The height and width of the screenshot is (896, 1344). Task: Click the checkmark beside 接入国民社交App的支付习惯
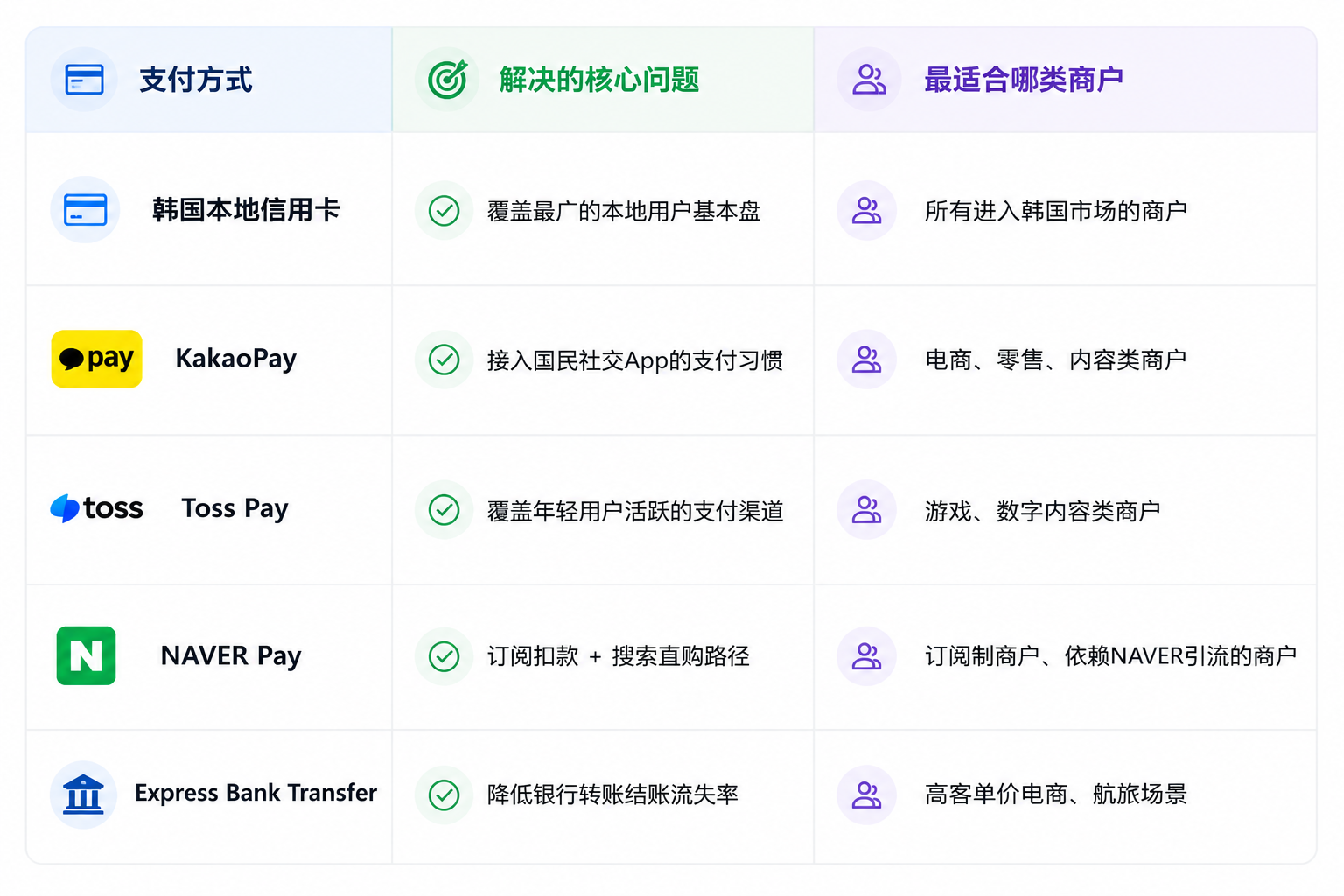point(444,360)
